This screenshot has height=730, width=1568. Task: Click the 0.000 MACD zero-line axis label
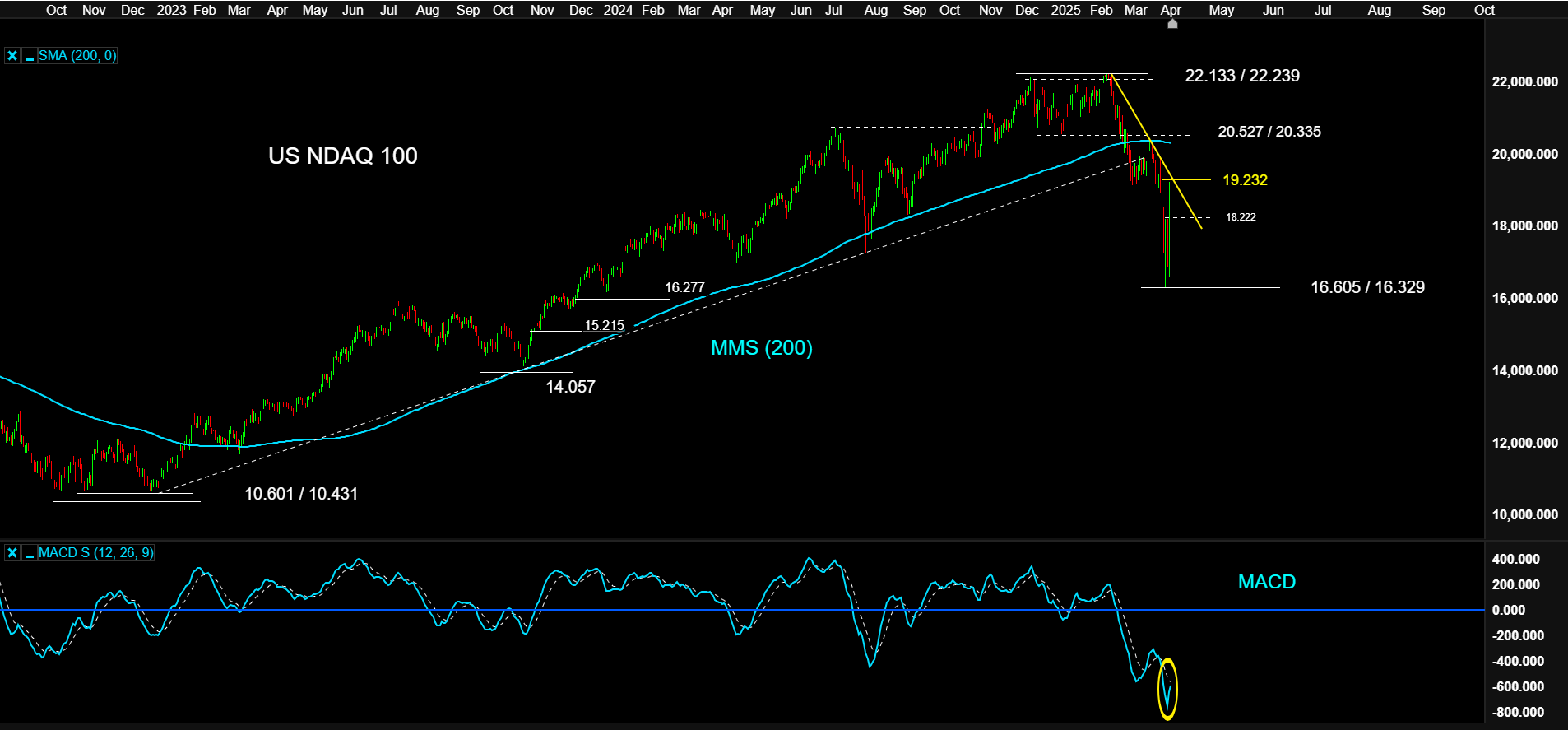pyautogui.click(x=1509, y=610)
